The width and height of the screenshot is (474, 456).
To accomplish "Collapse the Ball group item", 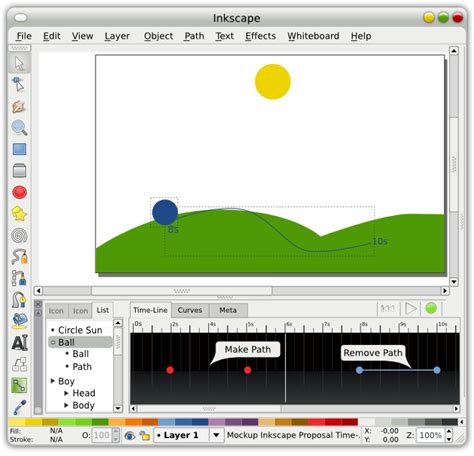I will (53, 342).
